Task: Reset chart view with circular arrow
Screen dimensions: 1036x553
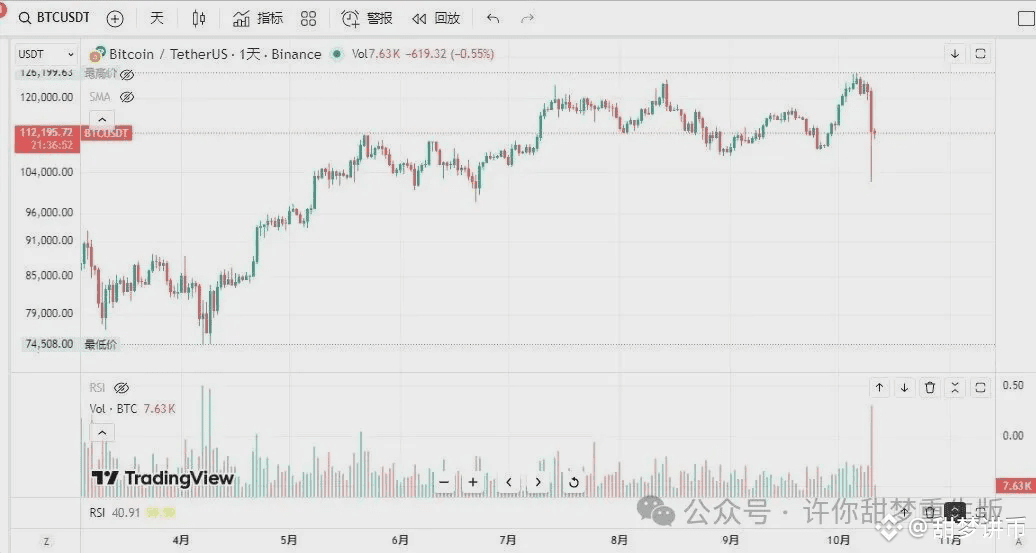Action: (574, 482)
